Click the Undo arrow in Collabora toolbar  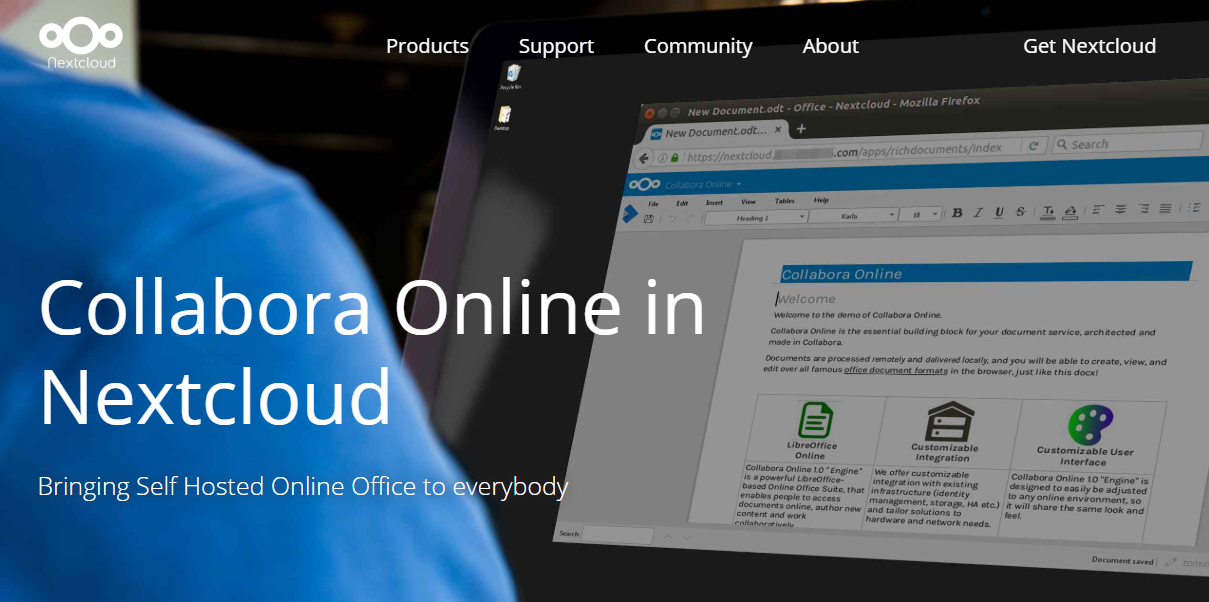click(x=672, y=219)
